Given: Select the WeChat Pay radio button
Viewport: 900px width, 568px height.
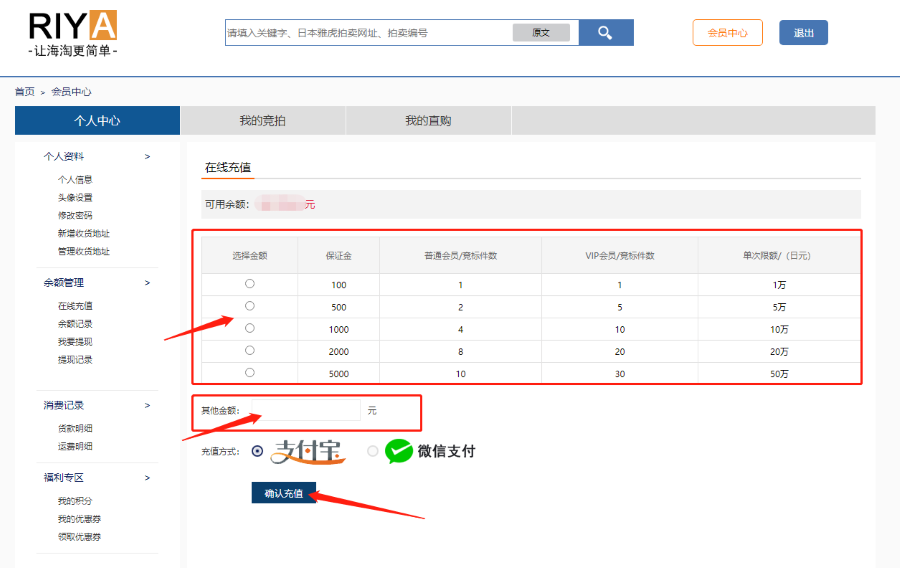Looking at the screenshot, I should coord(373,451).
